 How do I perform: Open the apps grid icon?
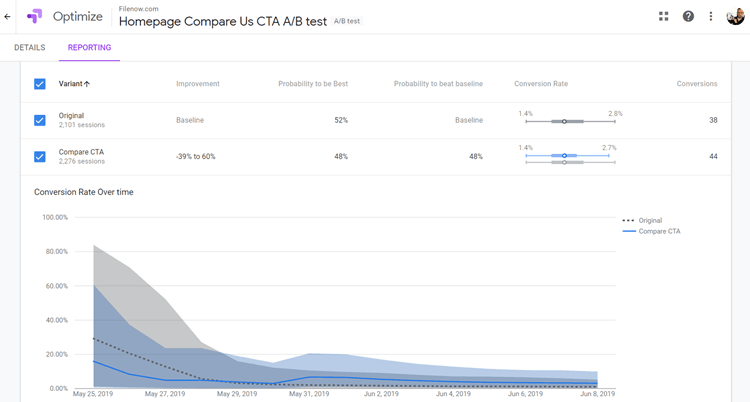[x=664, y=16]
